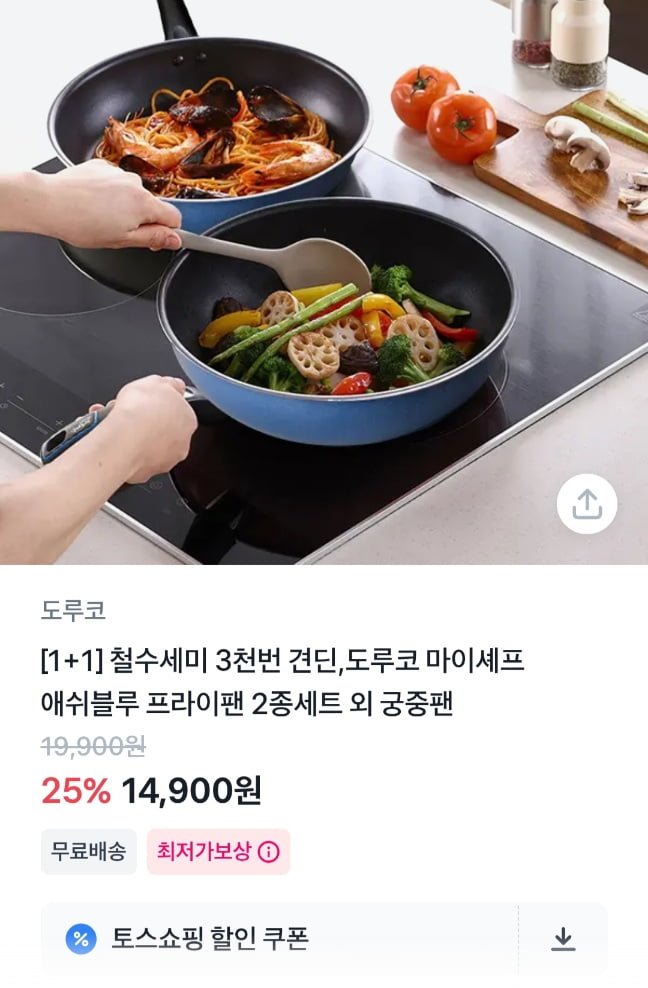648x988 pixels.
Task: Select the 최저가보상 pink badge
Action: [x=218, y=852]
